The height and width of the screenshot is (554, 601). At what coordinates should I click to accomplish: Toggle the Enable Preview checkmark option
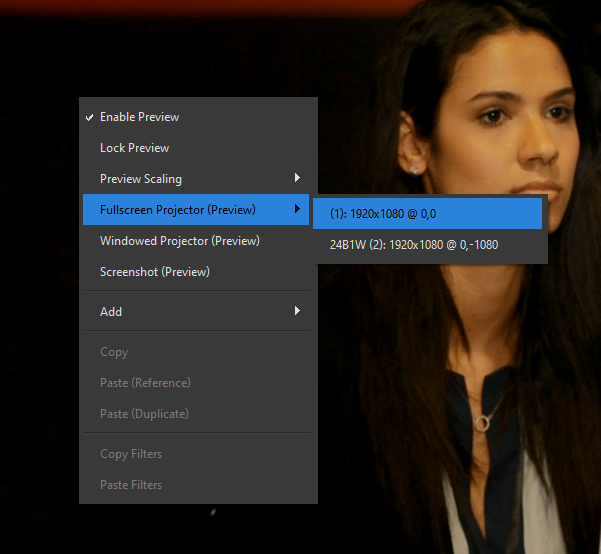point(196,117)
